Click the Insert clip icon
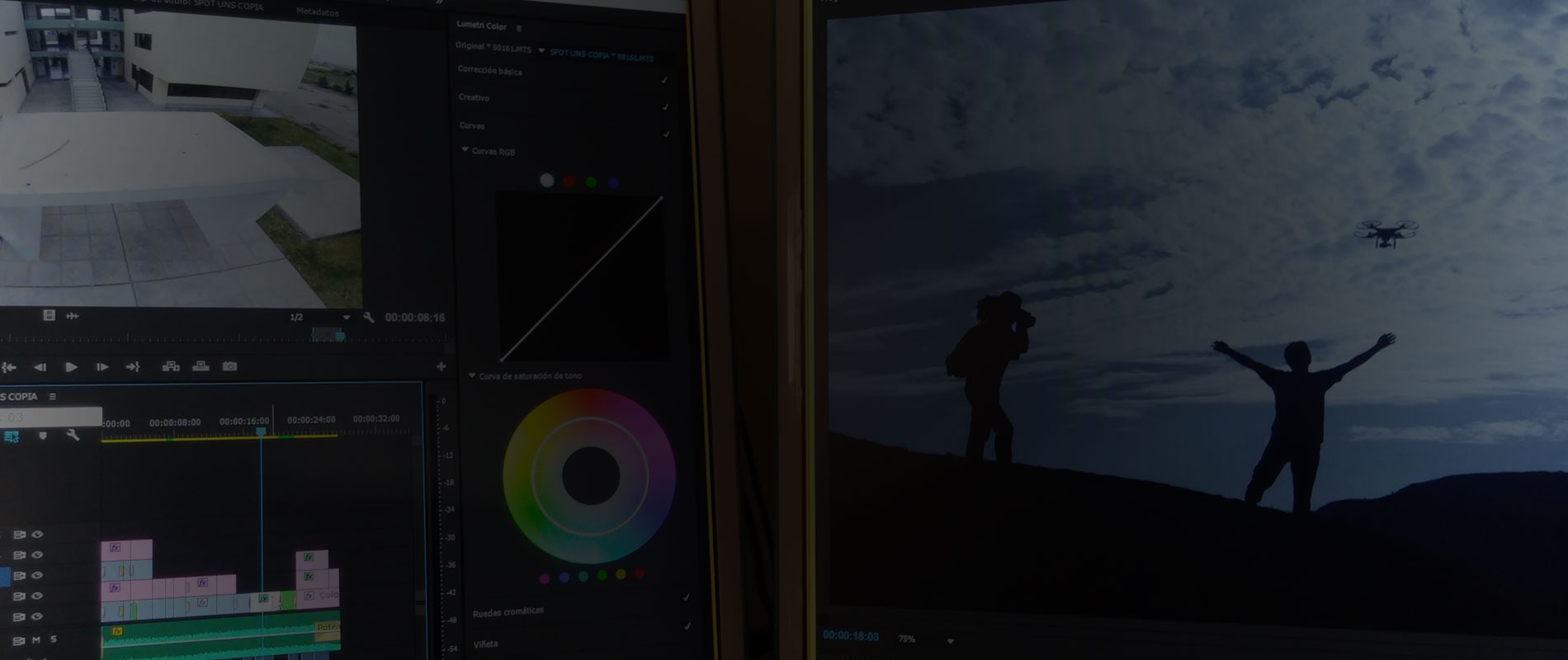The height and width of the screenshot is (660, 1568). [x=171, y=366]
